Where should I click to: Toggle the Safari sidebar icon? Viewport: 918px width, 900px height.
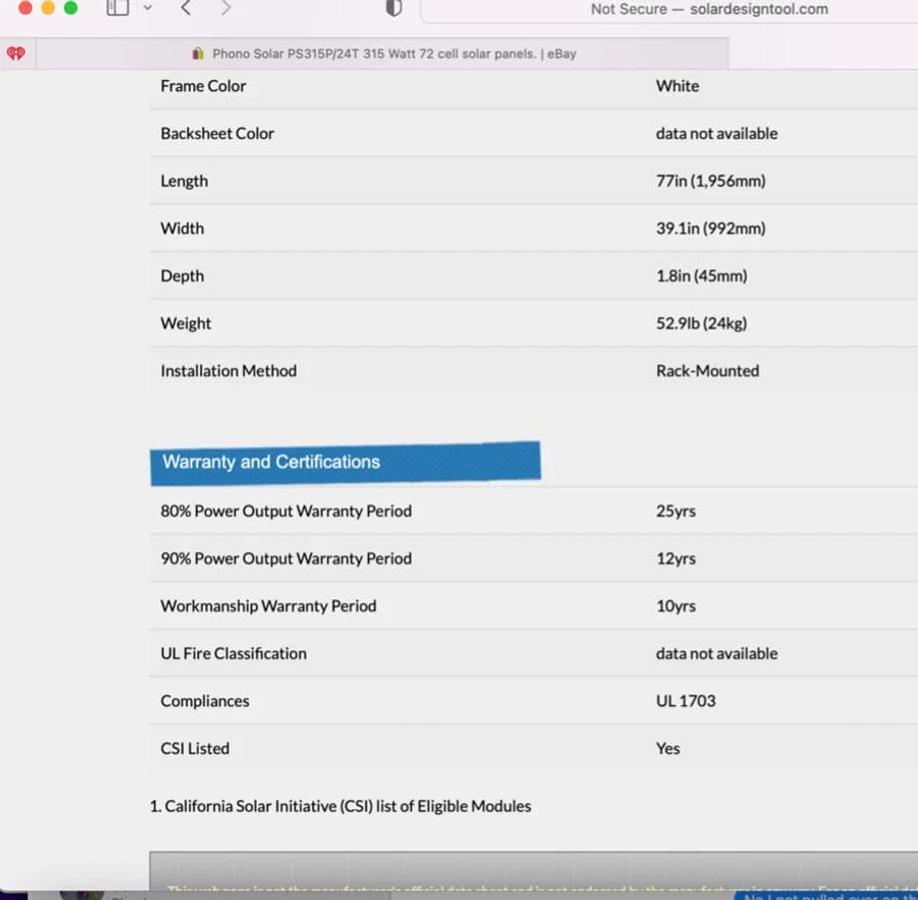(118, 8)
